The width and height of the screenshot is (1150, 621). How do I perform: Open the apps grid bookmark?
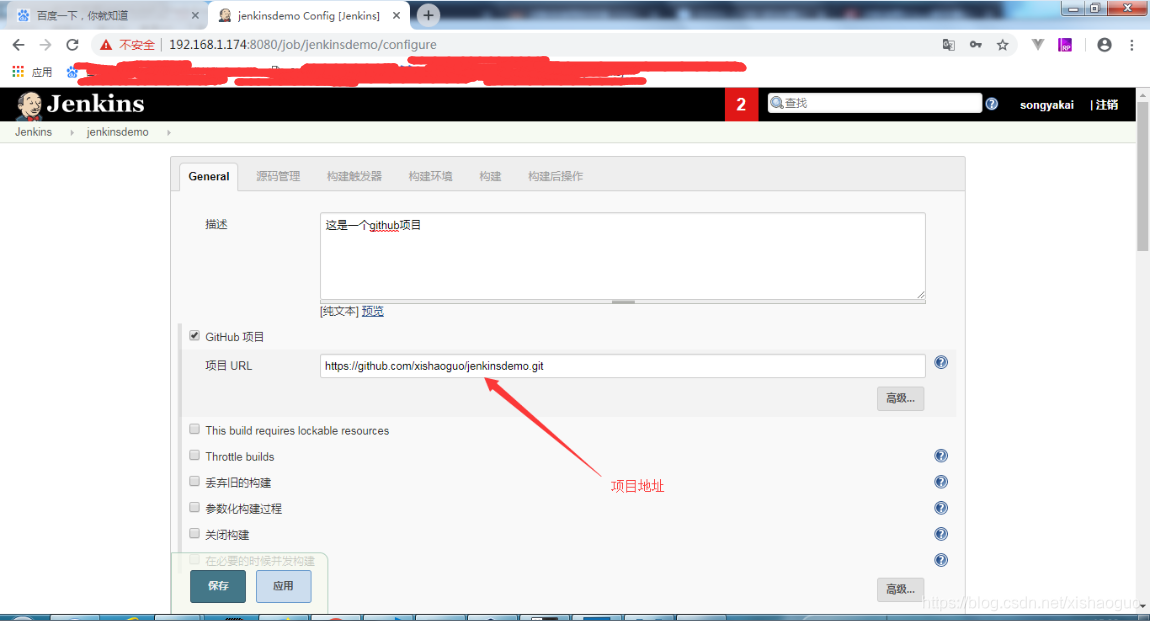(18, 71)
